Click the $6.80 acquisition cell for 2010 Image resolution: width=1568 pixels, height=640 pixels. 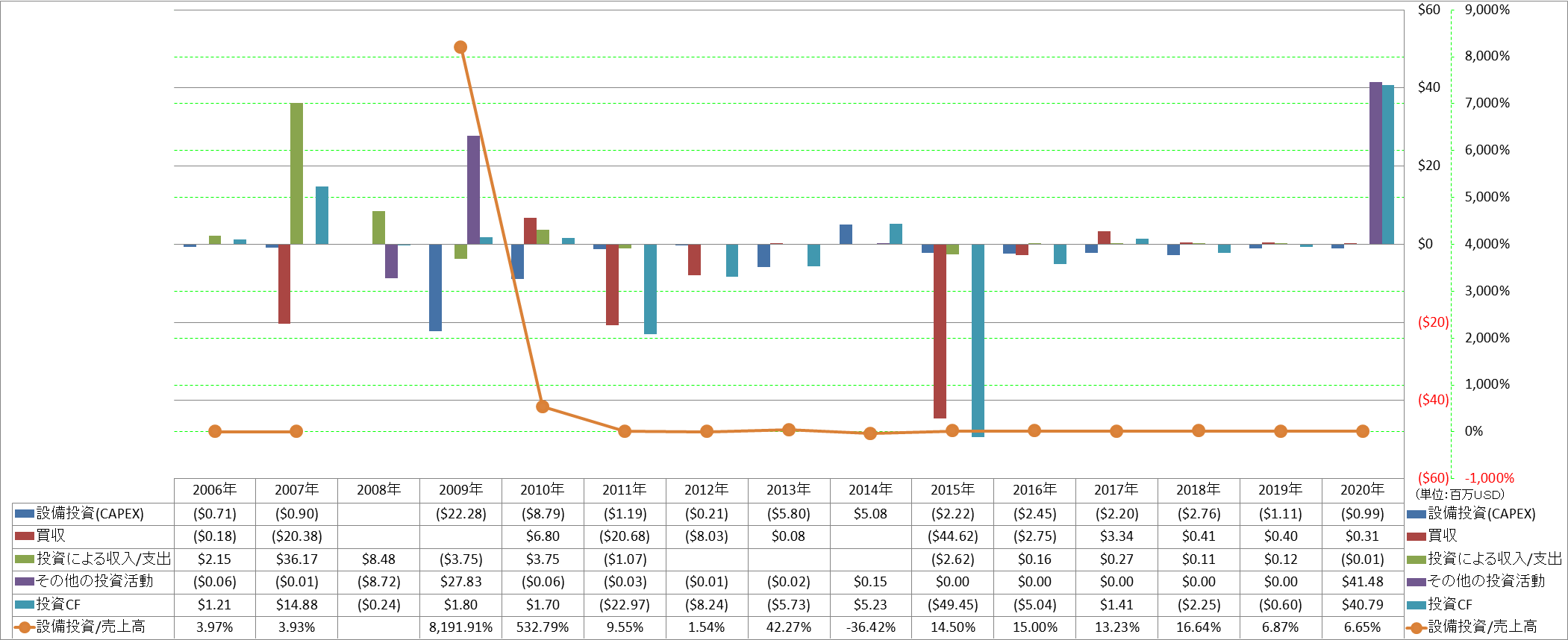coord(543,536)
